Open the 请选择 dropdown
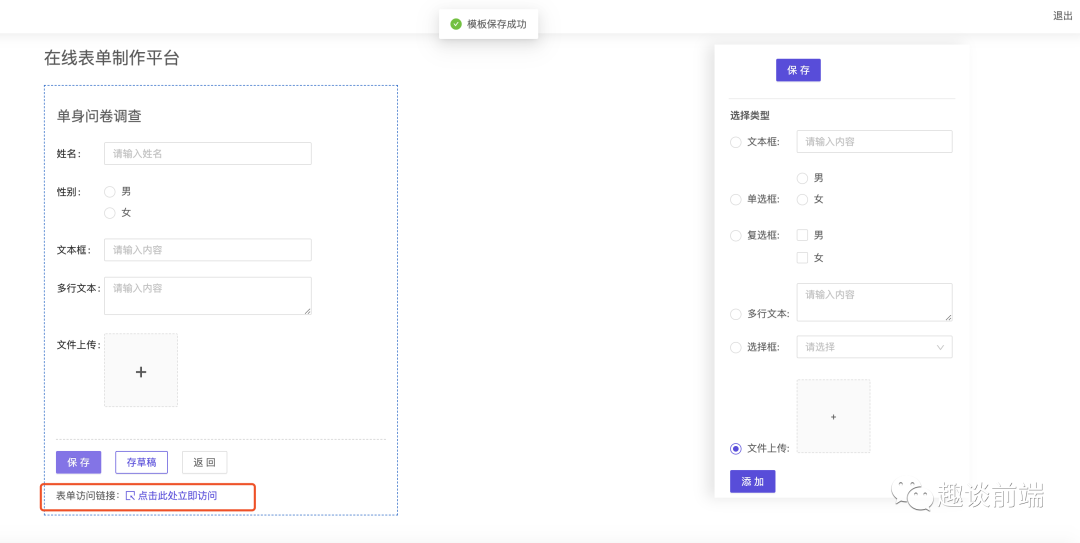Viewport: 1080px width, 543px height. point(874,347)
